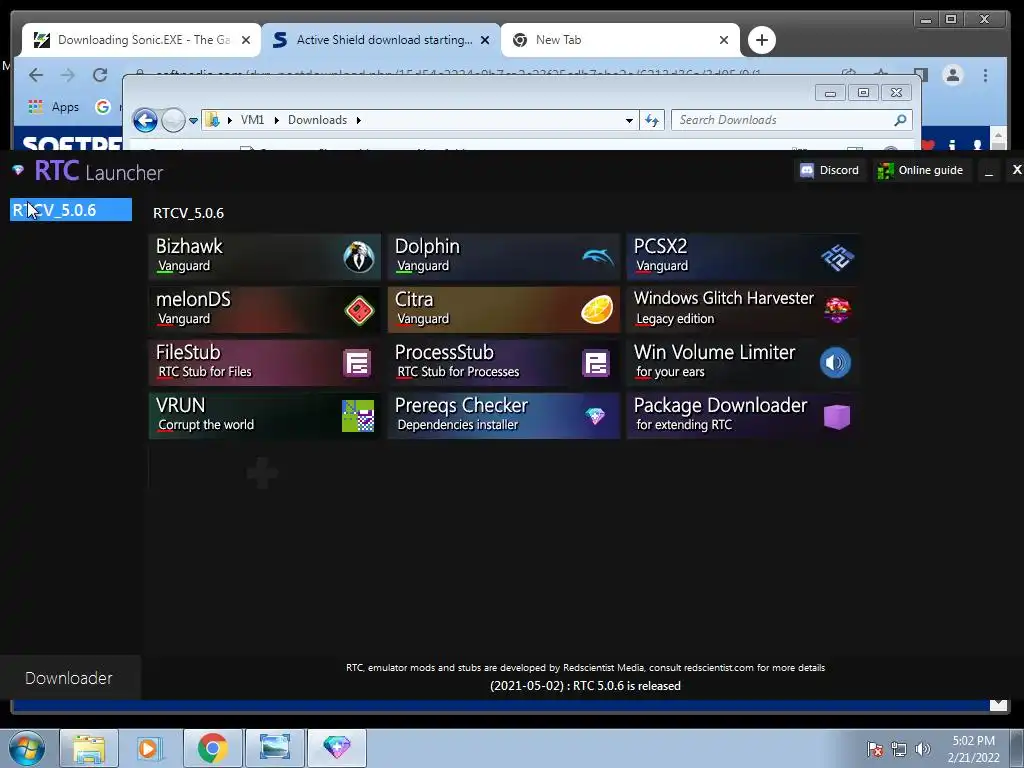
Task: Close the Active Shield download tab
Action: 485,40
